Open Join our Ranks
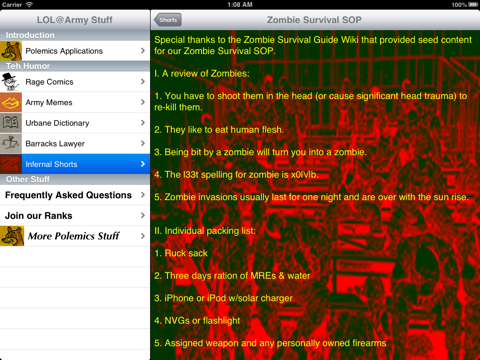This screenshot has height=360, width=480. click(75, 216)
